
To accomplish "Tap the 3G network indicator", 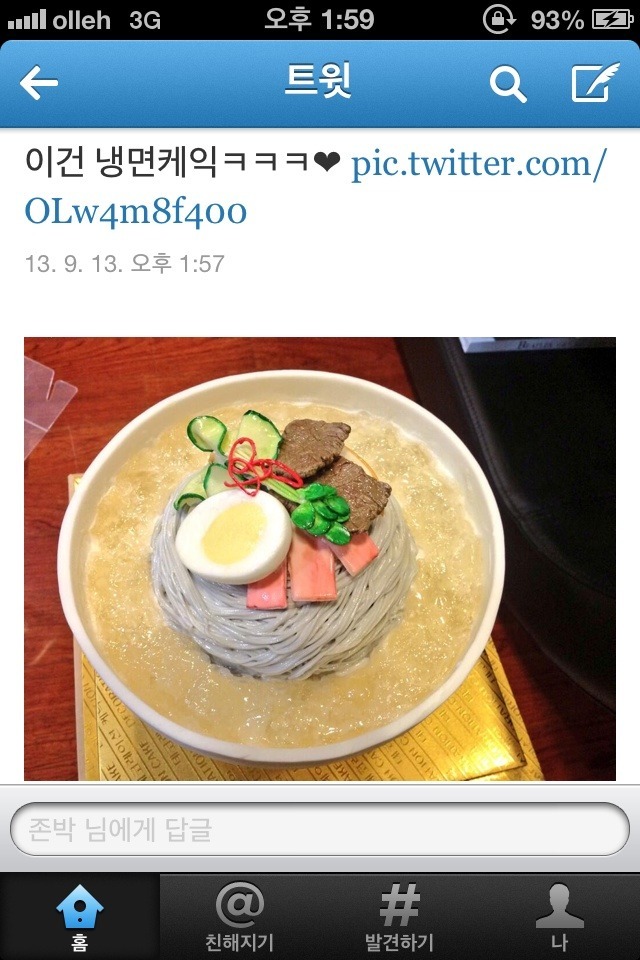I will tap(145, 21).
